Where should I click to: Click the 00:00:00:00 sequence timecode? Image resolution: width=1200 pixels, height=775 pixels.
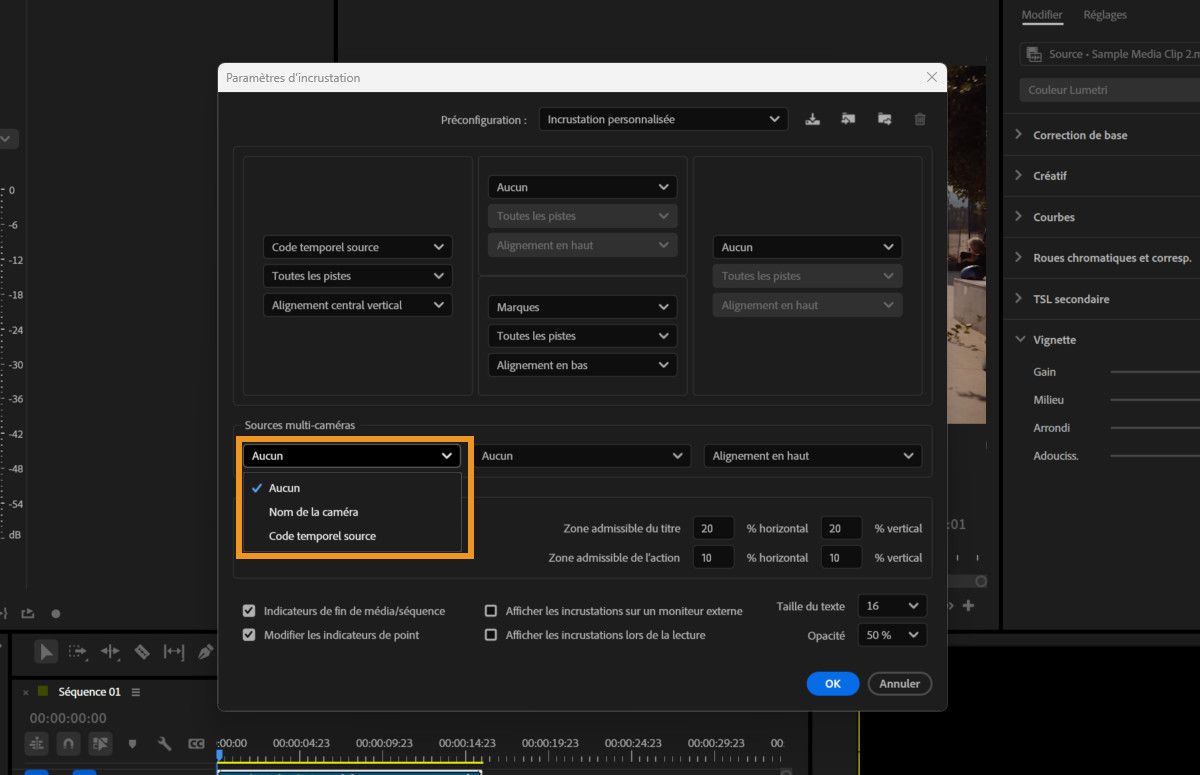coord(68,718)
